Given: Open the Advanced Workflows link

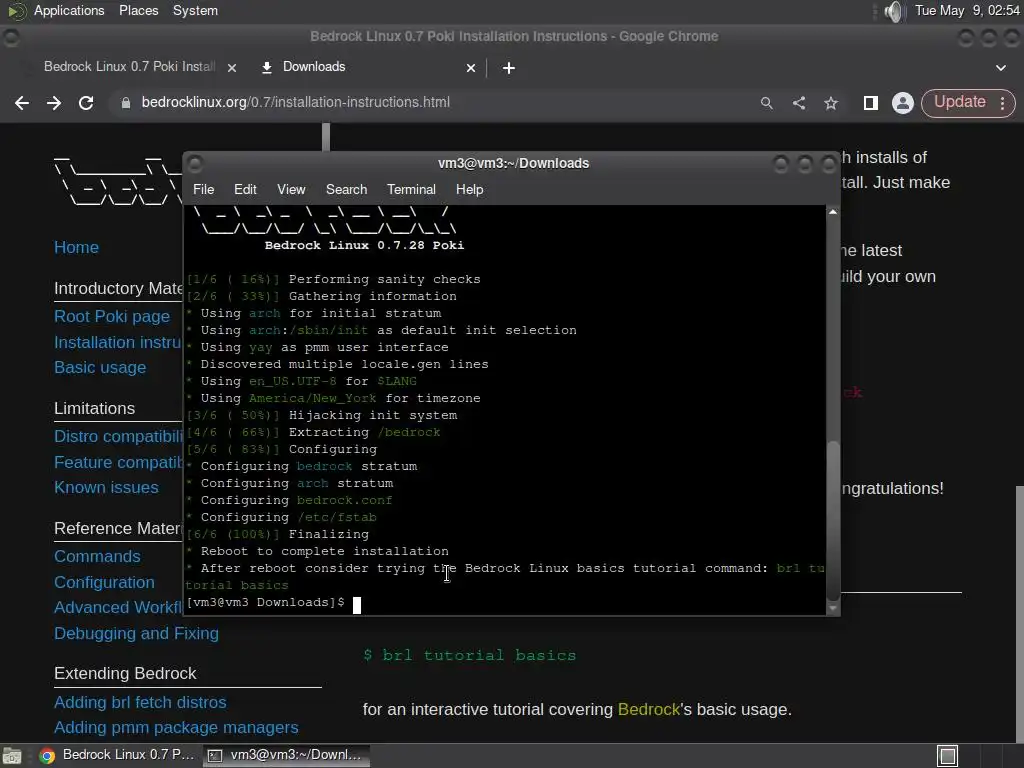Looking at the screenshot, I should click(118, 607).
